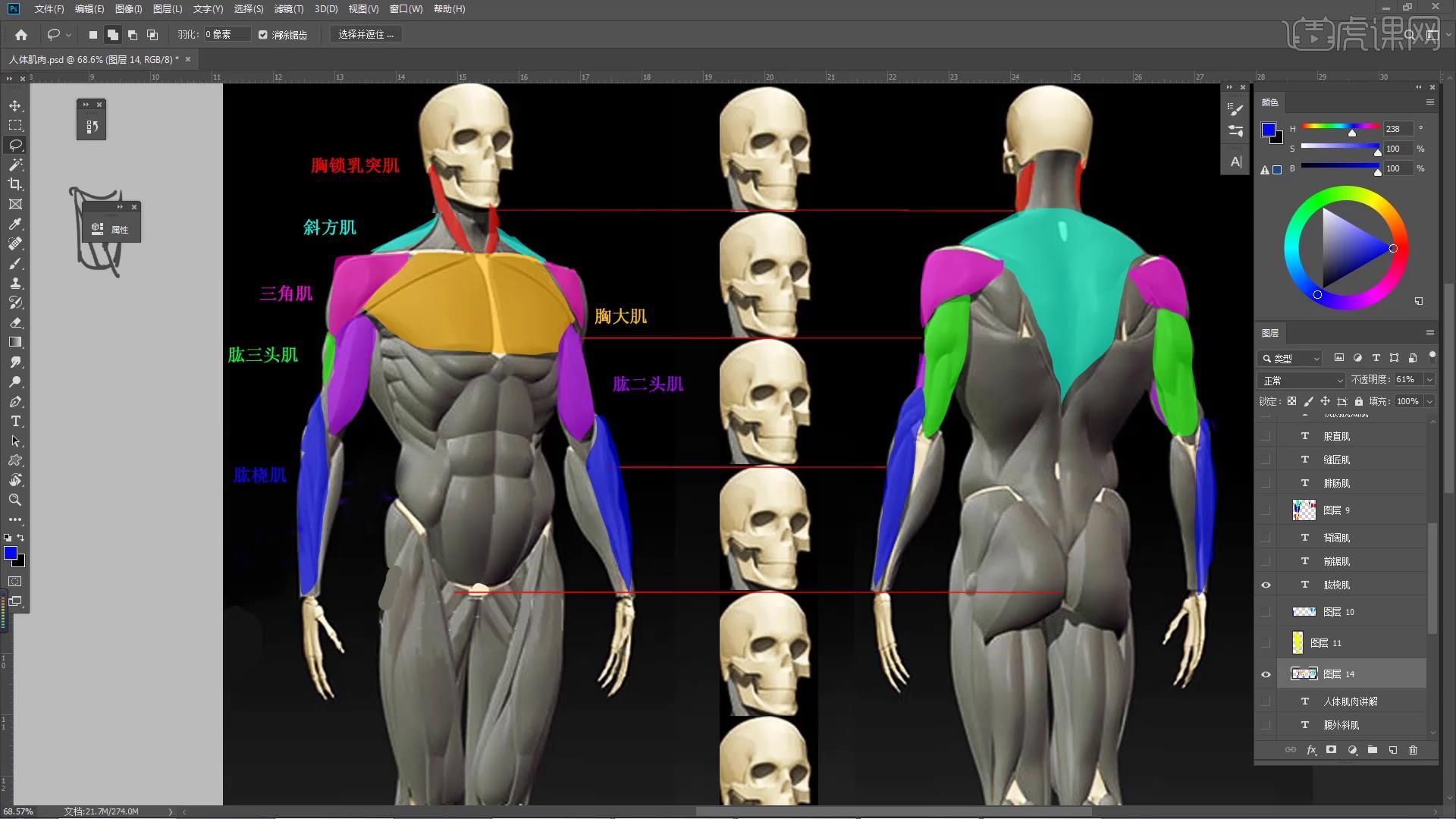Select the Zoom tool
The height and width of the screenshot is (819, 1456).
15,500
